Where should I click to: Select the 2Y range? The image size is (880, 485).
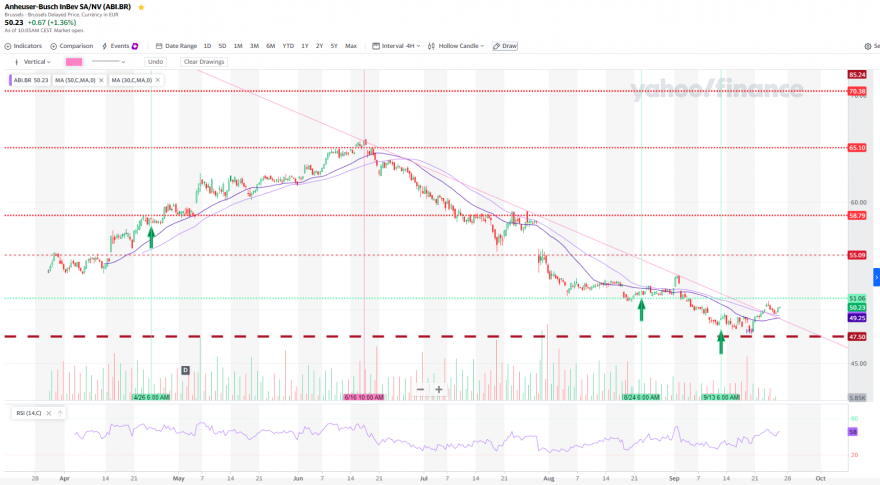pos(319,46)
